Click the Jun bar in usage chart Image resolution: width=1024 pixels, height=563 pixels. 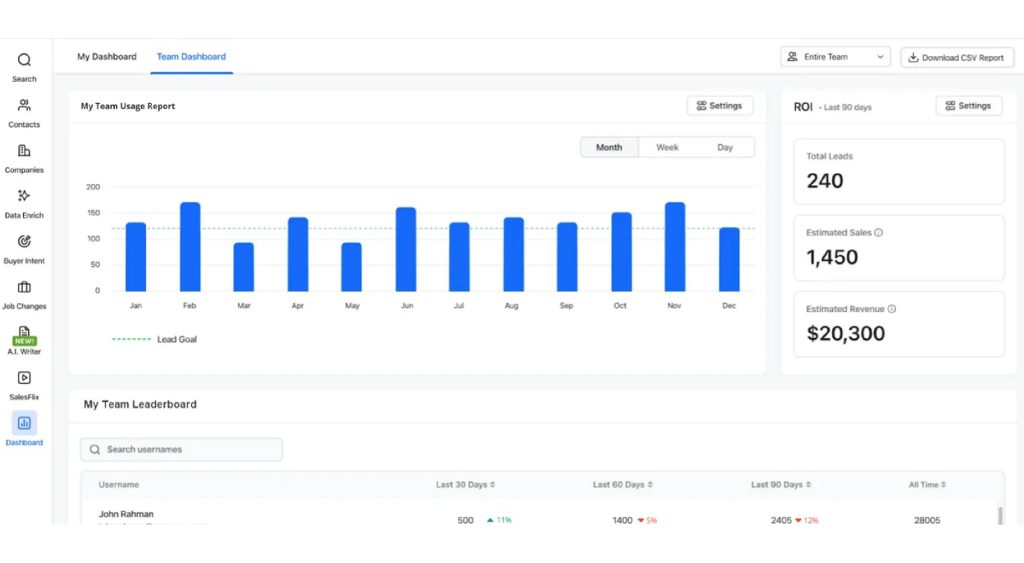[406, 249]
